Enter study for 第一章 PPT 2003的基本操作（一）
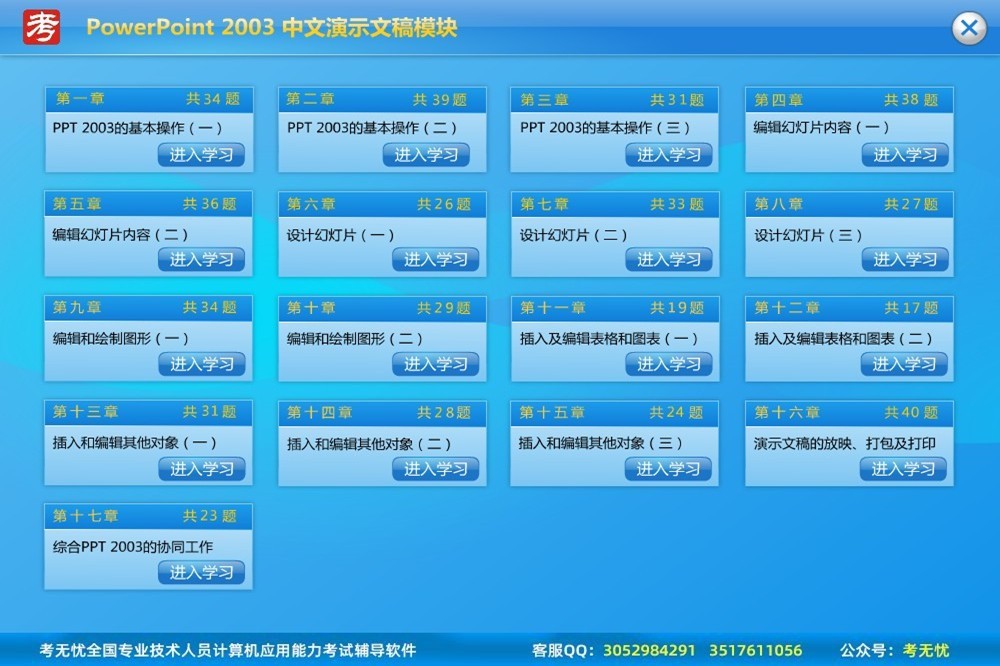Viewport: 1000px width, 666px height. 202,154
